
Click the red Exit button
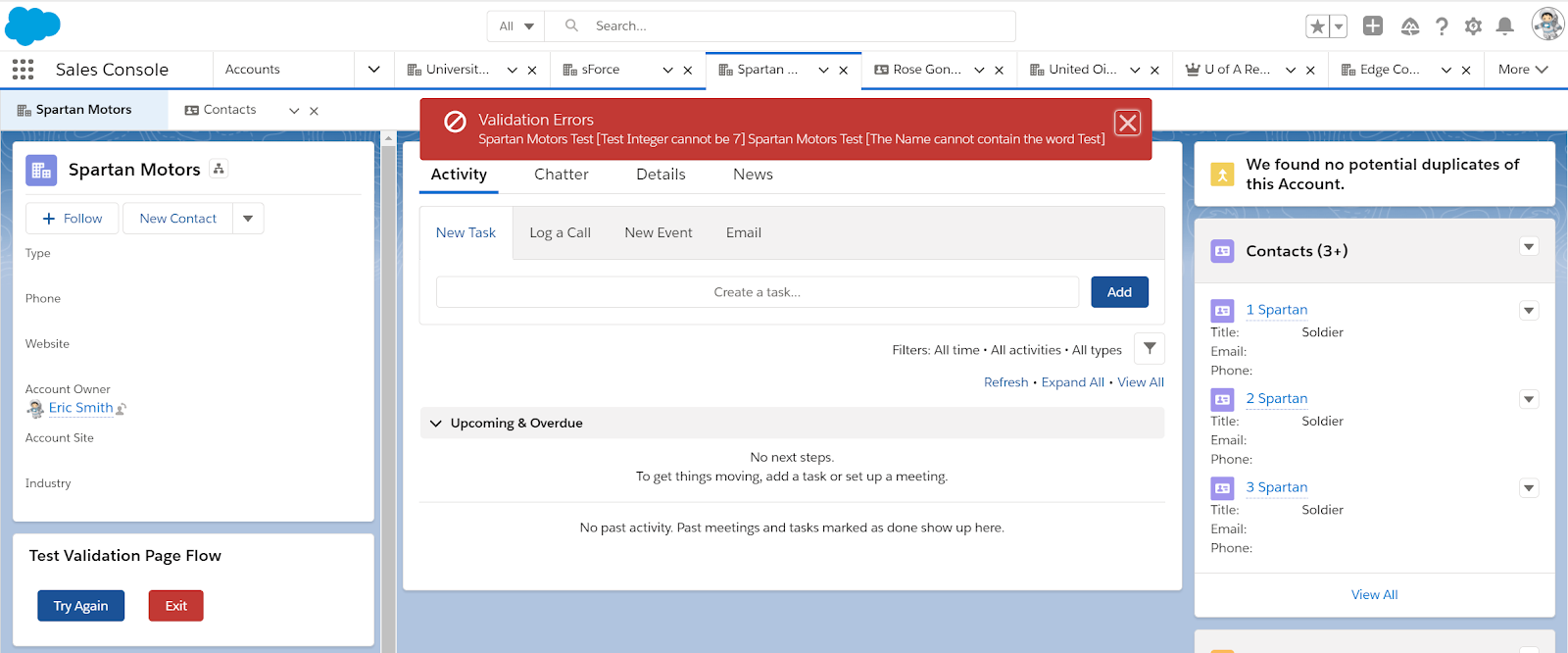[x=176, y=606]
